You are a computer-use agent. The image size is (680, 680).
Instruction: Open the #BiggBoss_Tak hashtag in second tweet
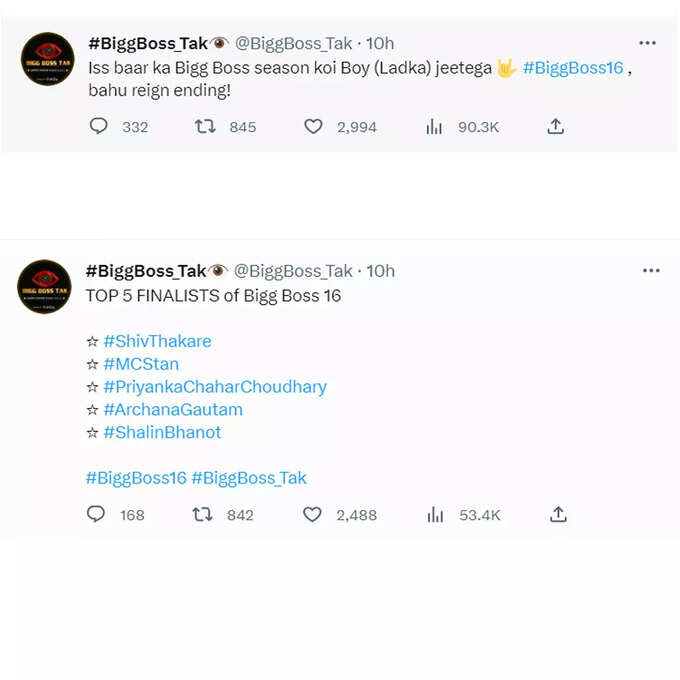click(249, 478)
